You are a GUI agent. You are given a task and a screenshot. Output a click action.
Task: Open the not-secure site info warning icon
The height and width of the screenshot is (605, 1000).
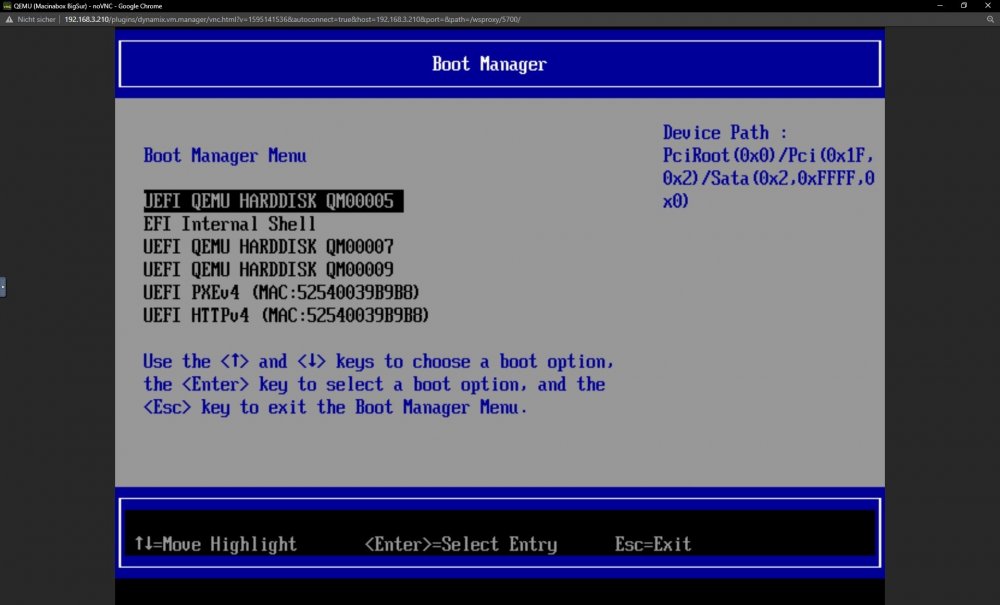click(9, 19)
